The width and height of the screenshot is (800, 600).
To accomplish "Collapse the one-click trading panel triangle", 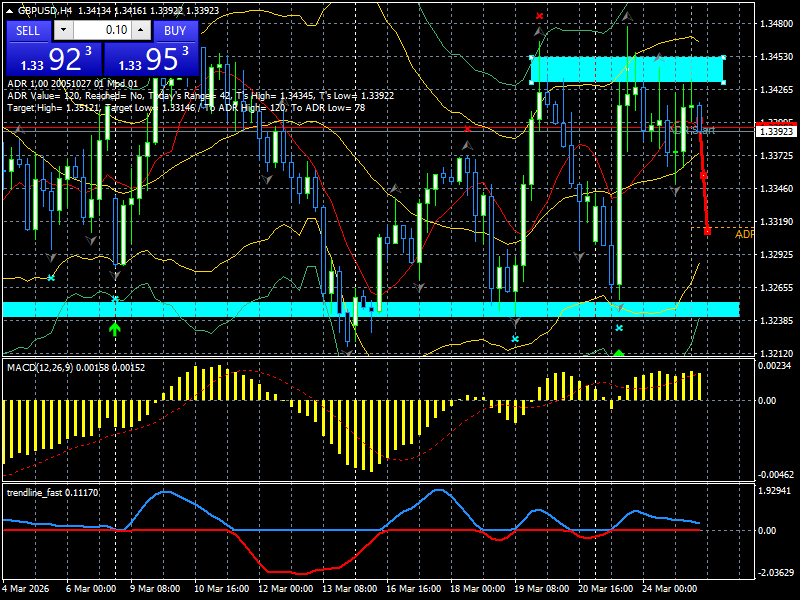I will 9,10.
